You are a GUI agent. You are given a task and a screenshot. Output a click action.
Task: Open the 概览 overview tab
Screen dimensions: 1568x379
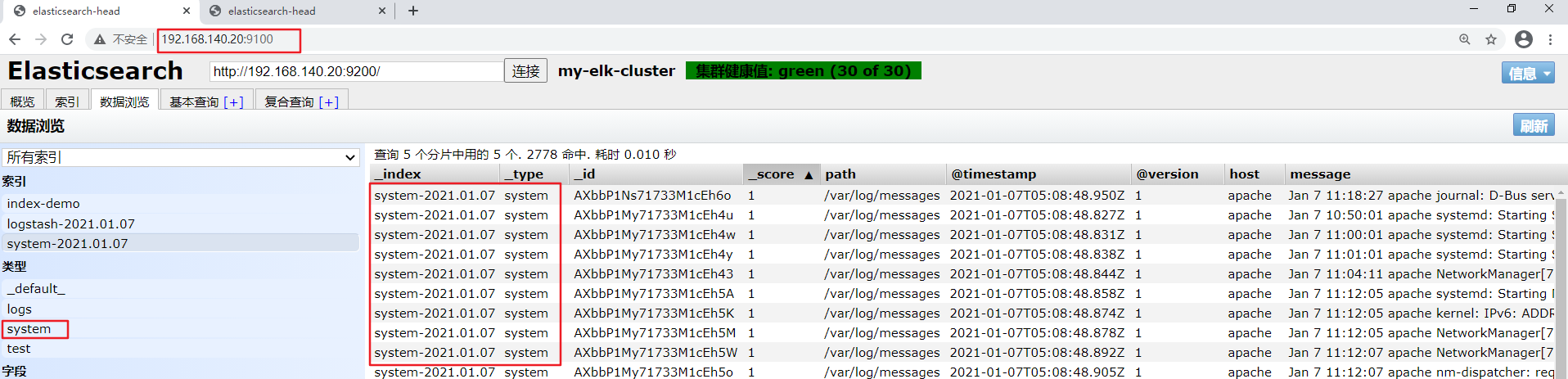[x=23, y=101]
